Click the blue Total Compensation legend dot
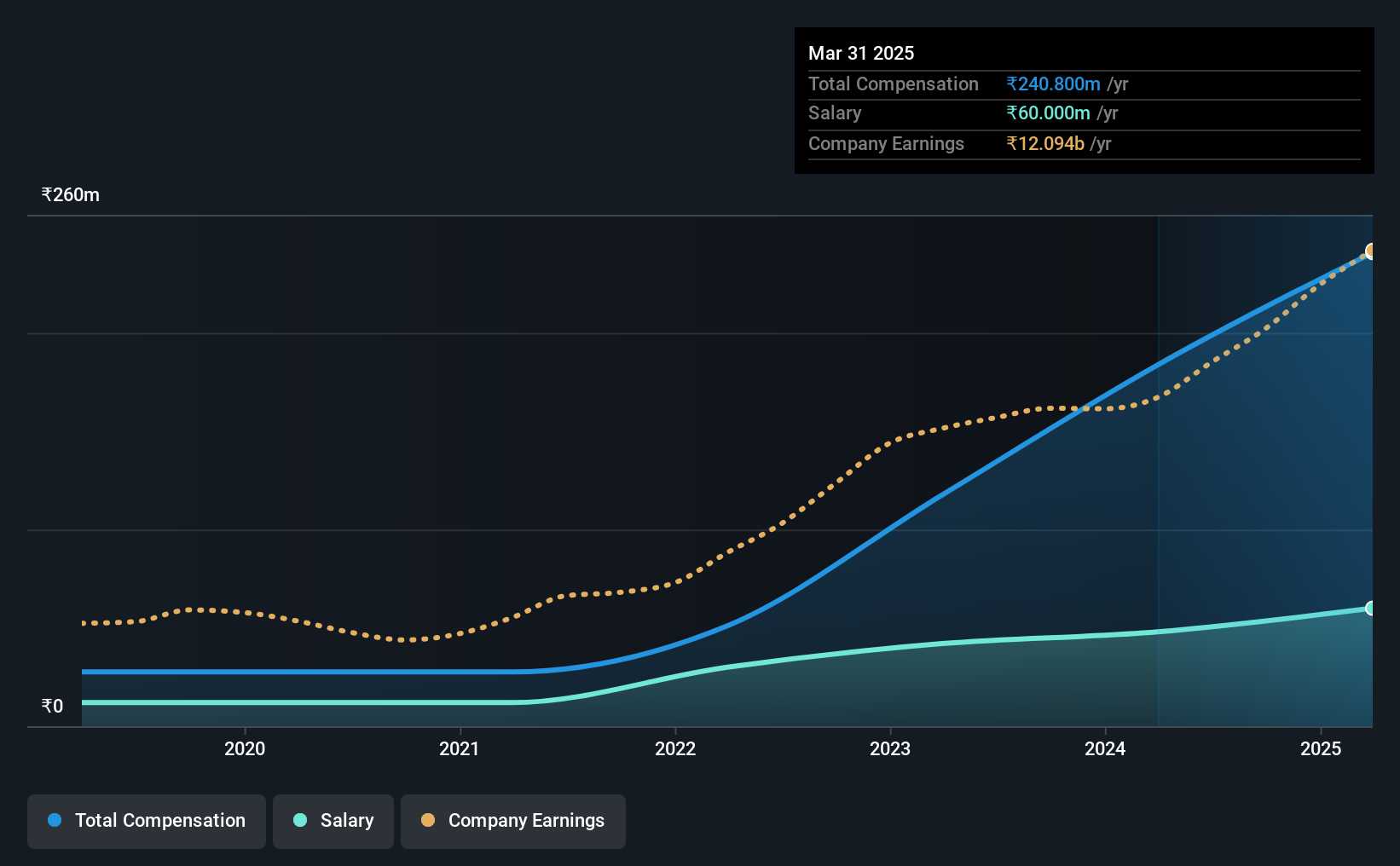 [55, 820]
